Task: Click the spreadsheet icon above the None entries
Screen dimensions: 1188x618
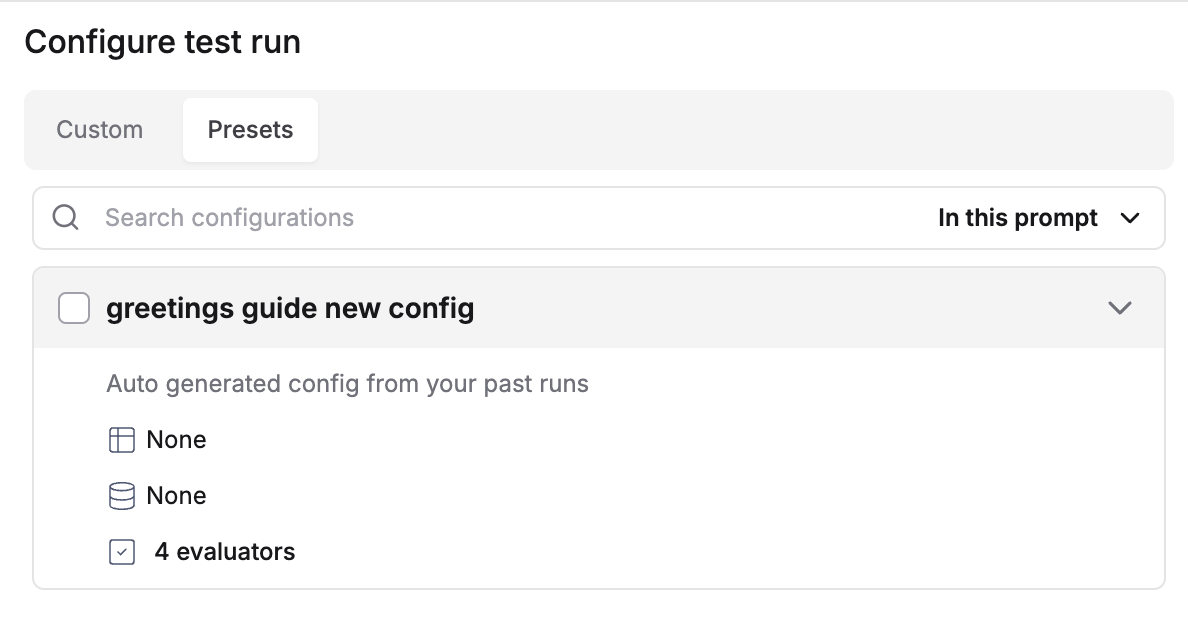Action: (121, 439)
